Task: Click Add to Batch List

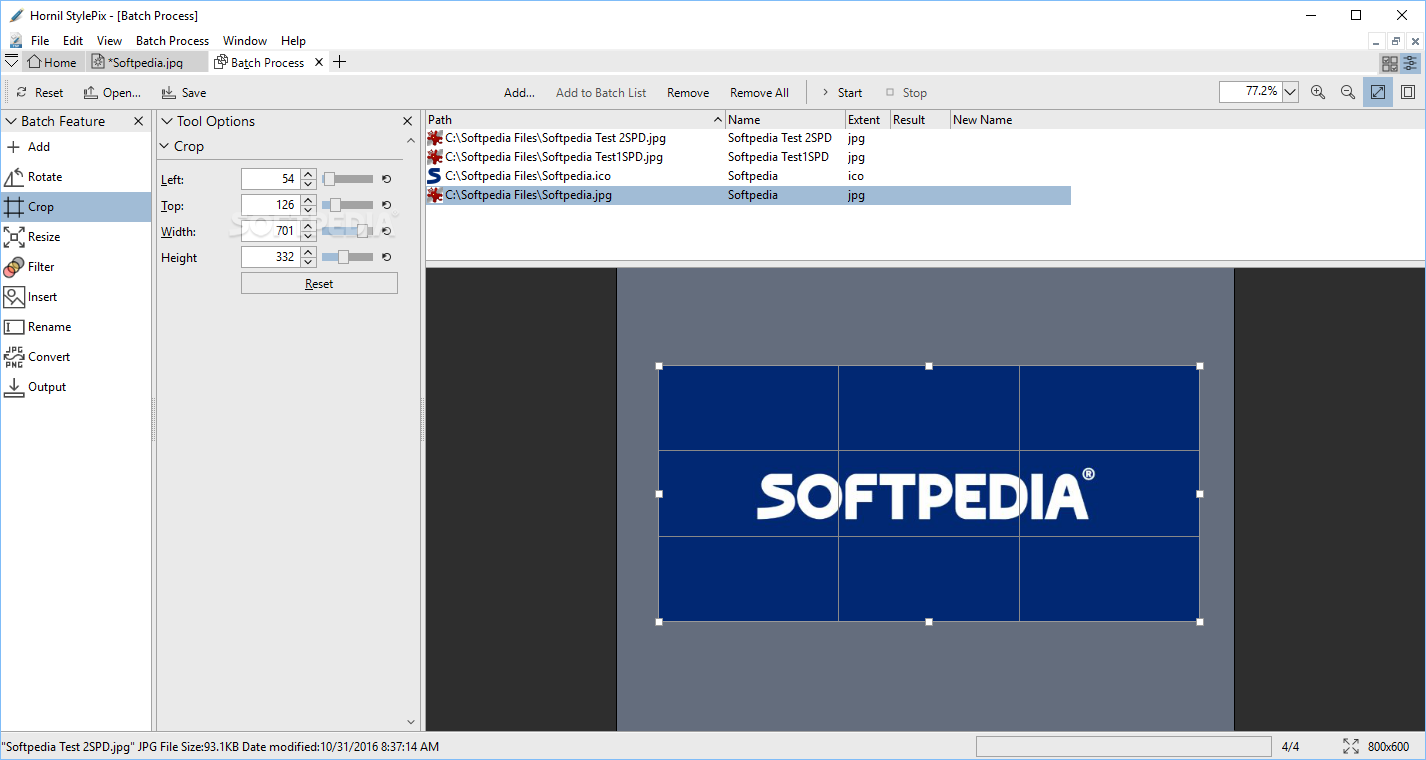Action: pos(601,92)
